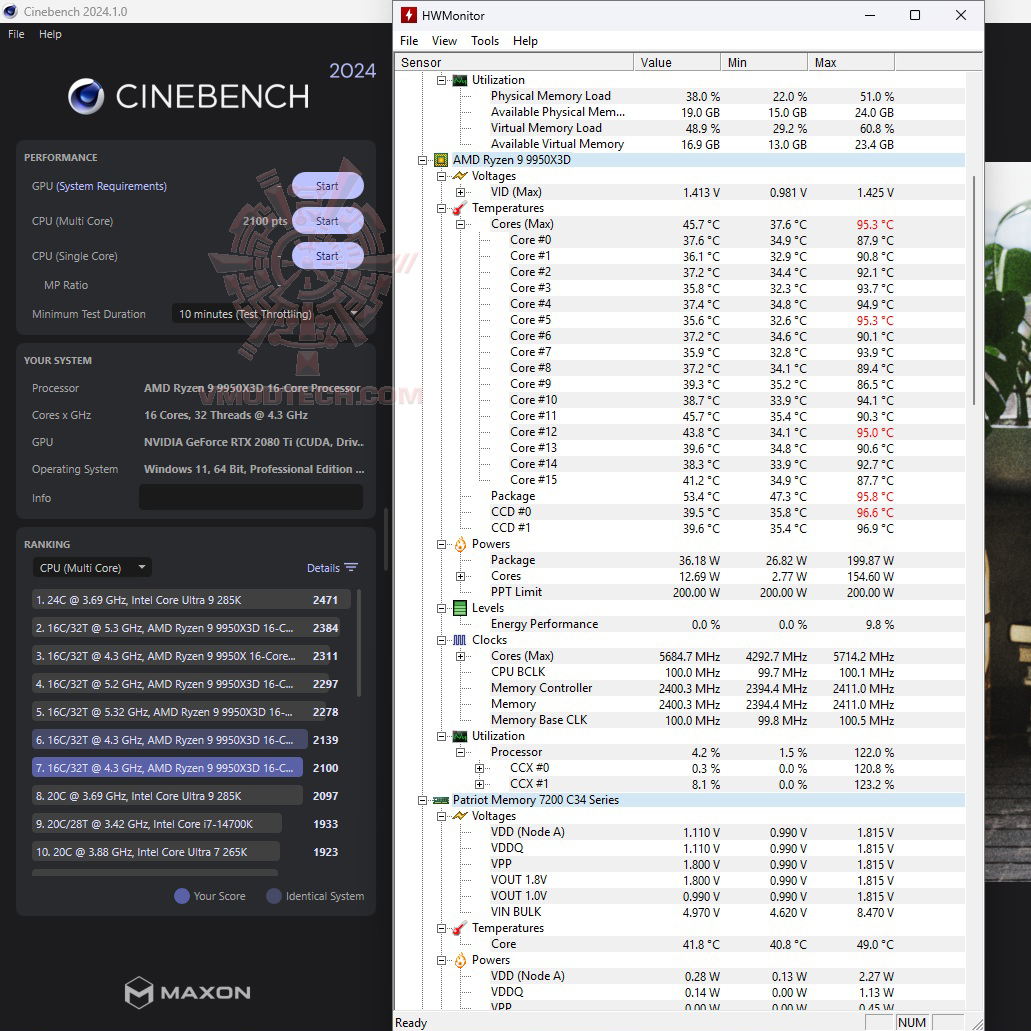Start the GPU (System Requirements) test

pos(327,186)
